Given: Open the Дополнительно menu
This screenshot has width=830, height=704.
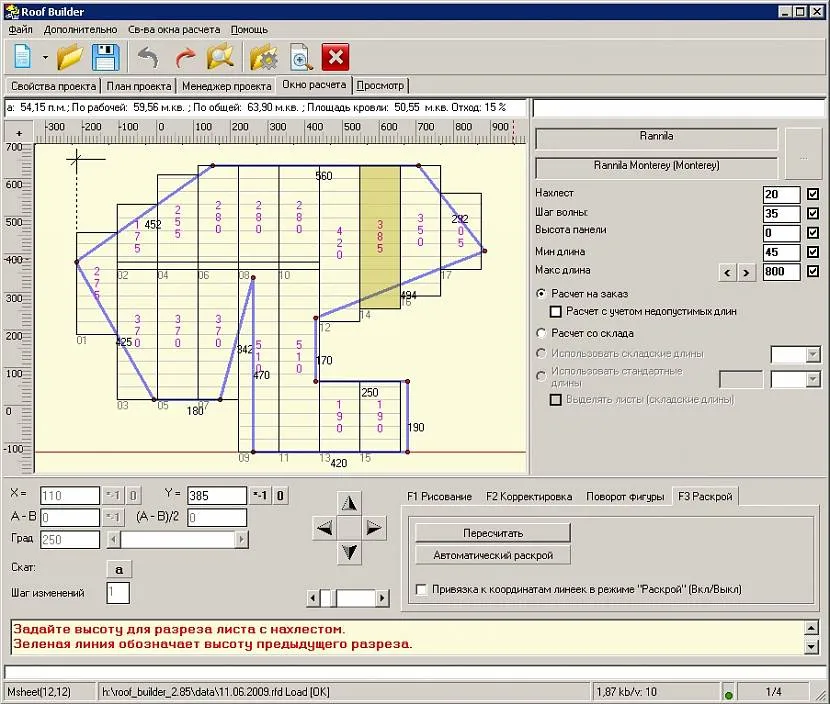Looking at the screenshot, I should click(x=80, y=30).
